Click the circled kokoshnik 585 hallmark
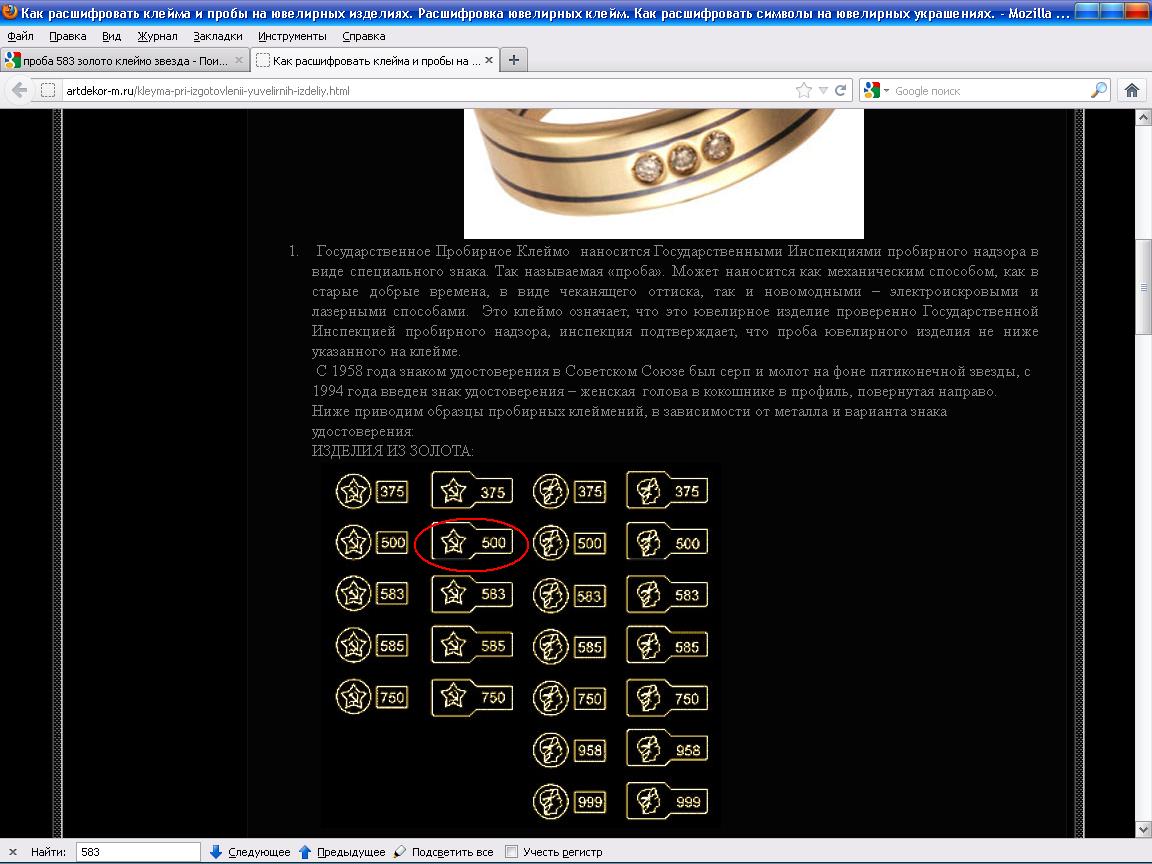This screenshot has width=1152, height=864. 569,647
